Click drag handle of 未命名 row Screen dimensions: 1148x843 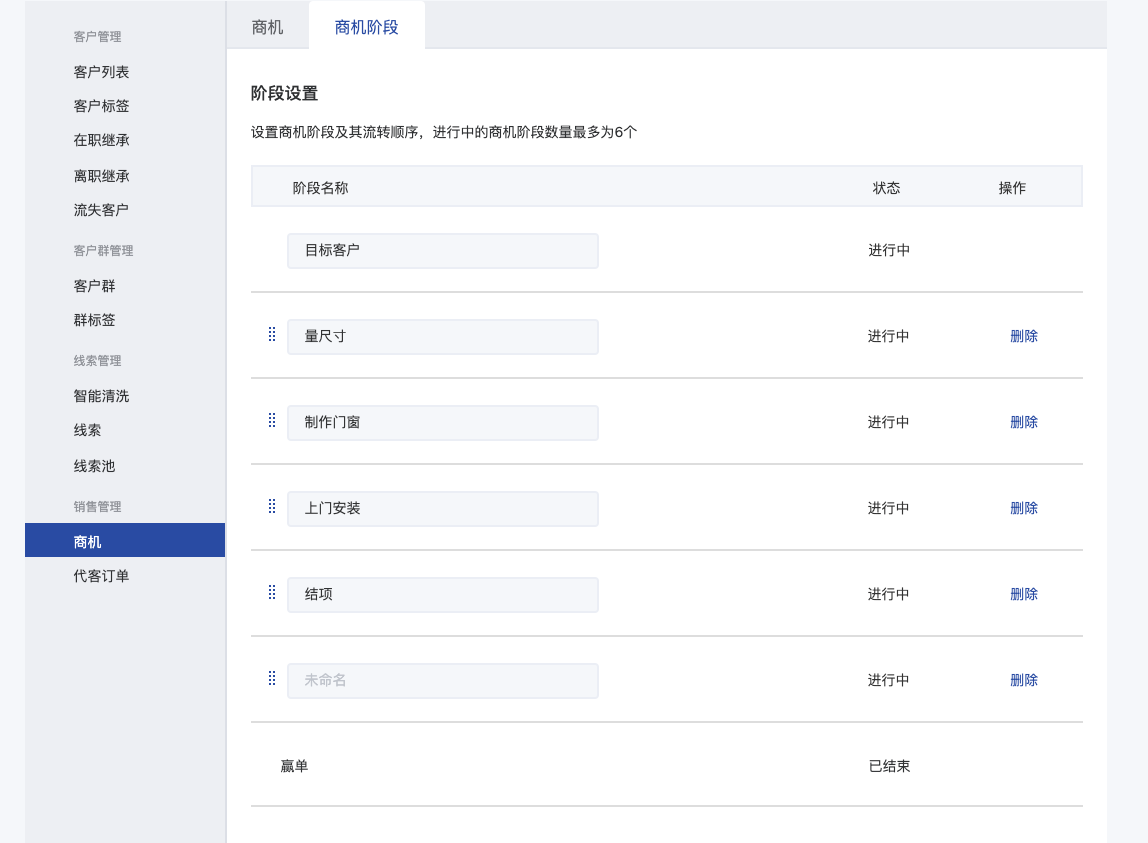272,678
